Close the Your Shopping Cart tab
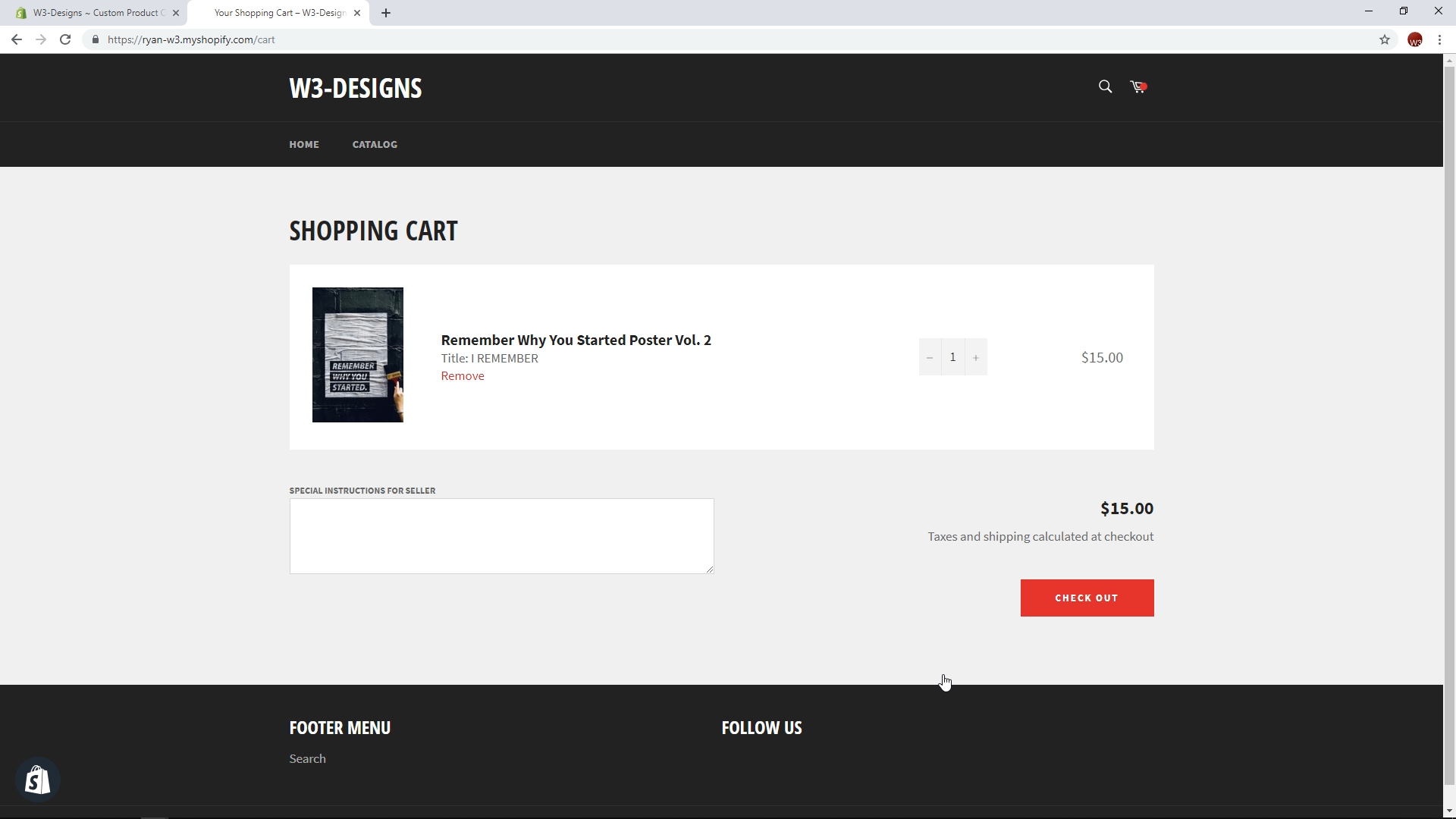 [x=357, y=13]
